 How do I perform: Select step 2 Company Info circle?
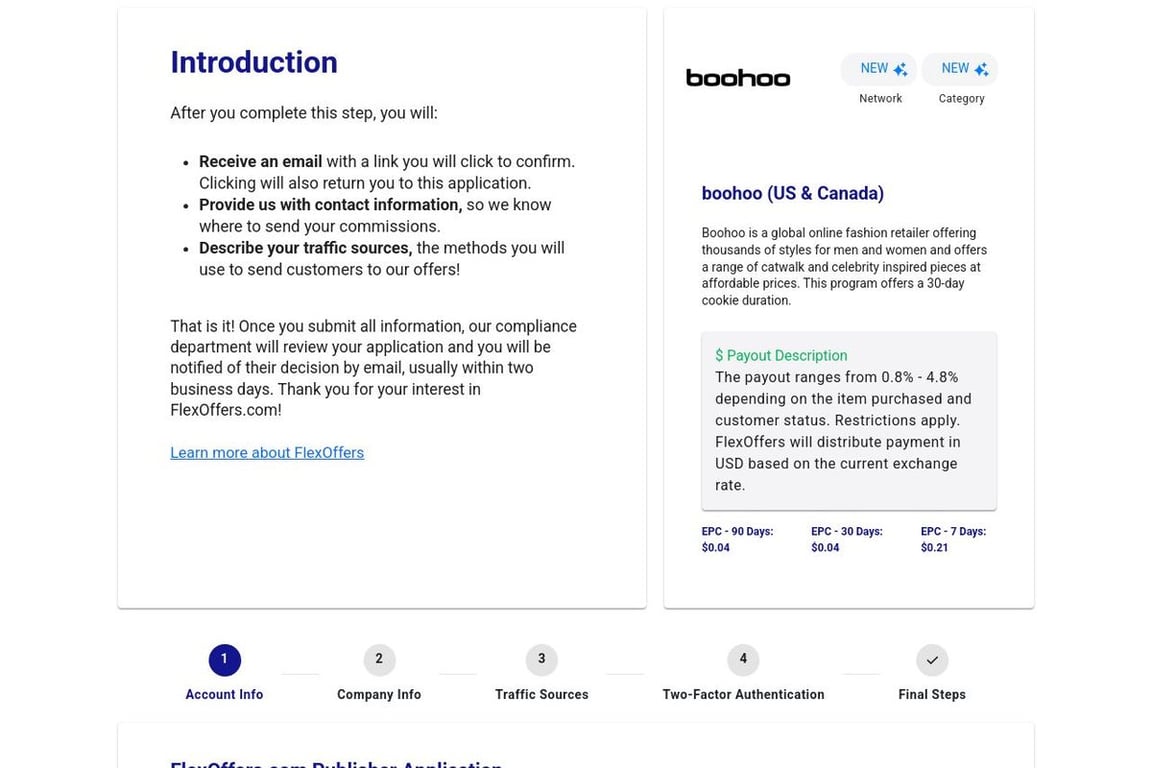[x=379, y=659]
